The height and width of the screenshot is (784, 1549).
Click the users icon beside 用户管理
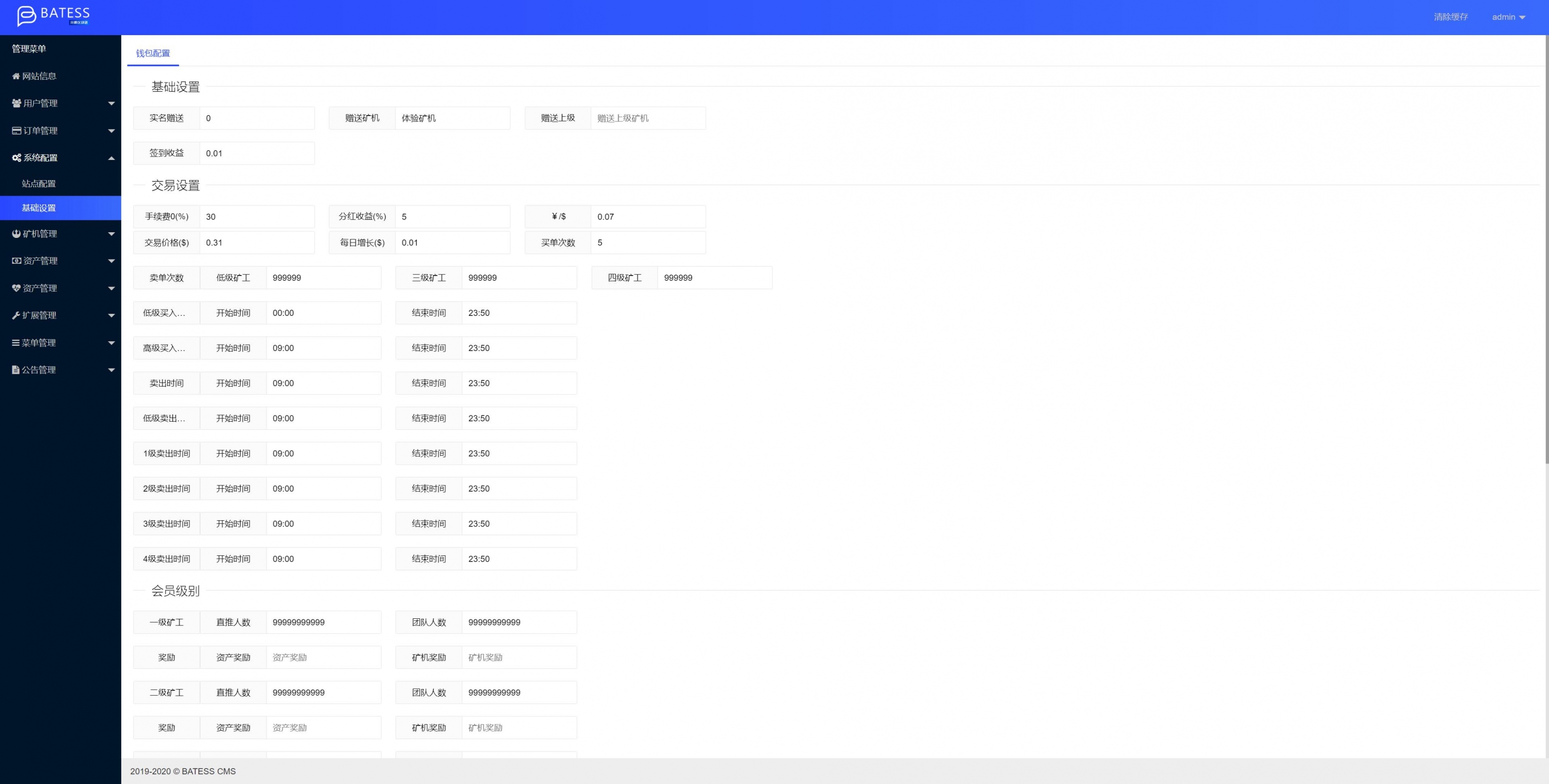tap(16, 103)
